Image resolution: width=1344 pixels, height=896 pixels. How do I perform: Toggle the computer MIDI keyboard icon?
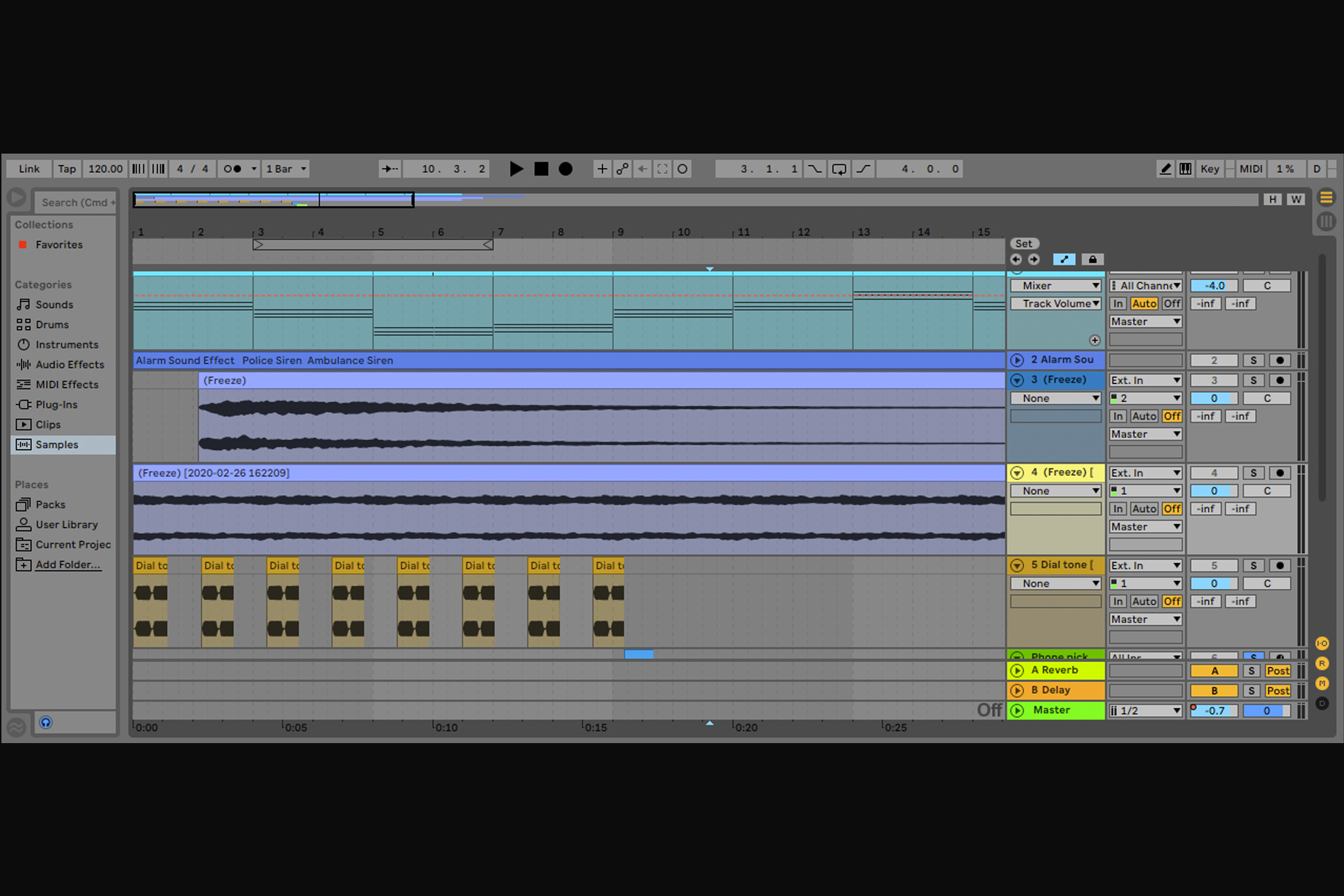coord(1185,169)
